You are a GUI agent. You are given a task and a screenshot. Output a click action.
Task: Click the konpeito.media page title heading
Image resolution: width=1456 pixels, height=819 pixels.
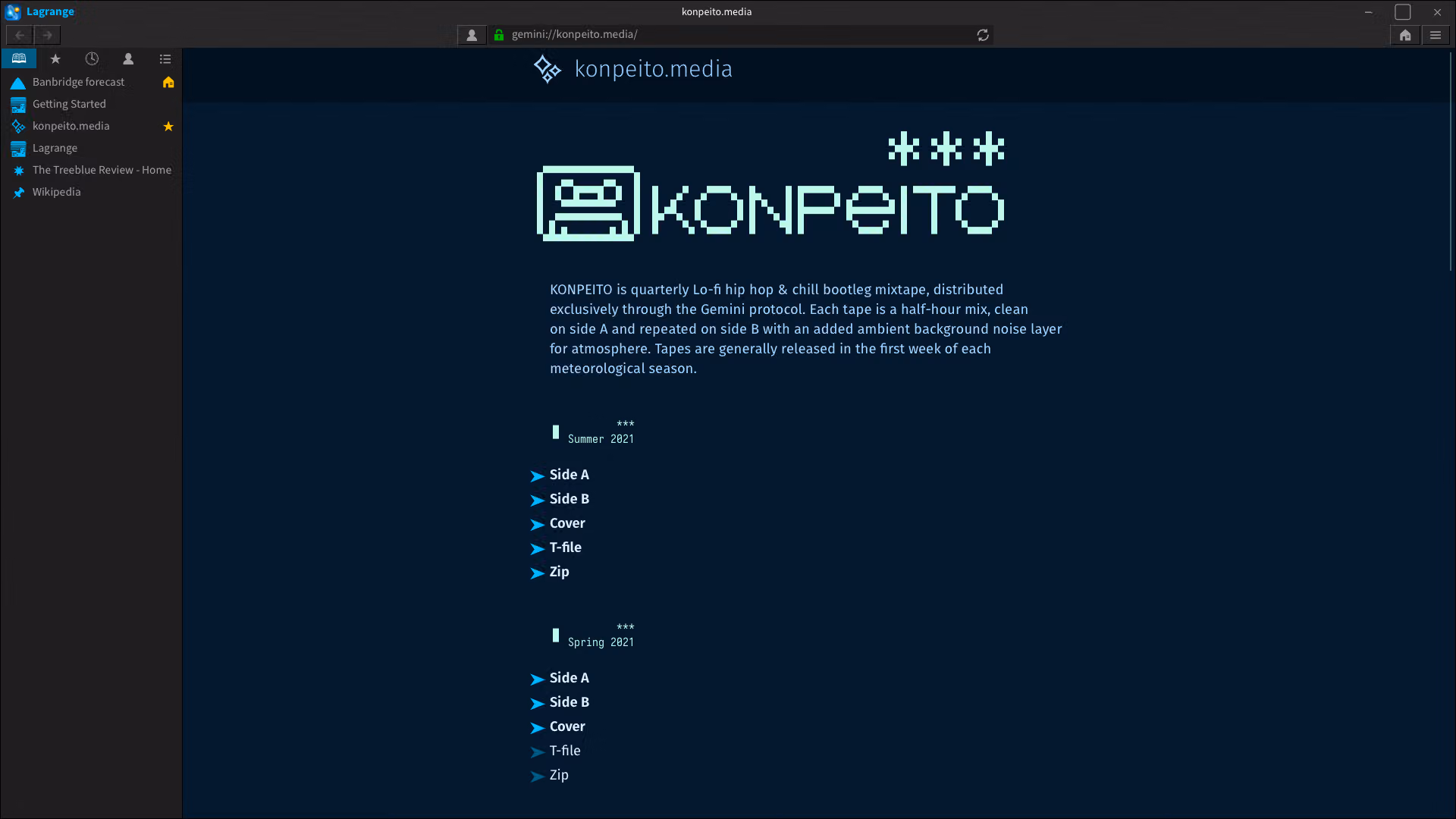(653, 69)
